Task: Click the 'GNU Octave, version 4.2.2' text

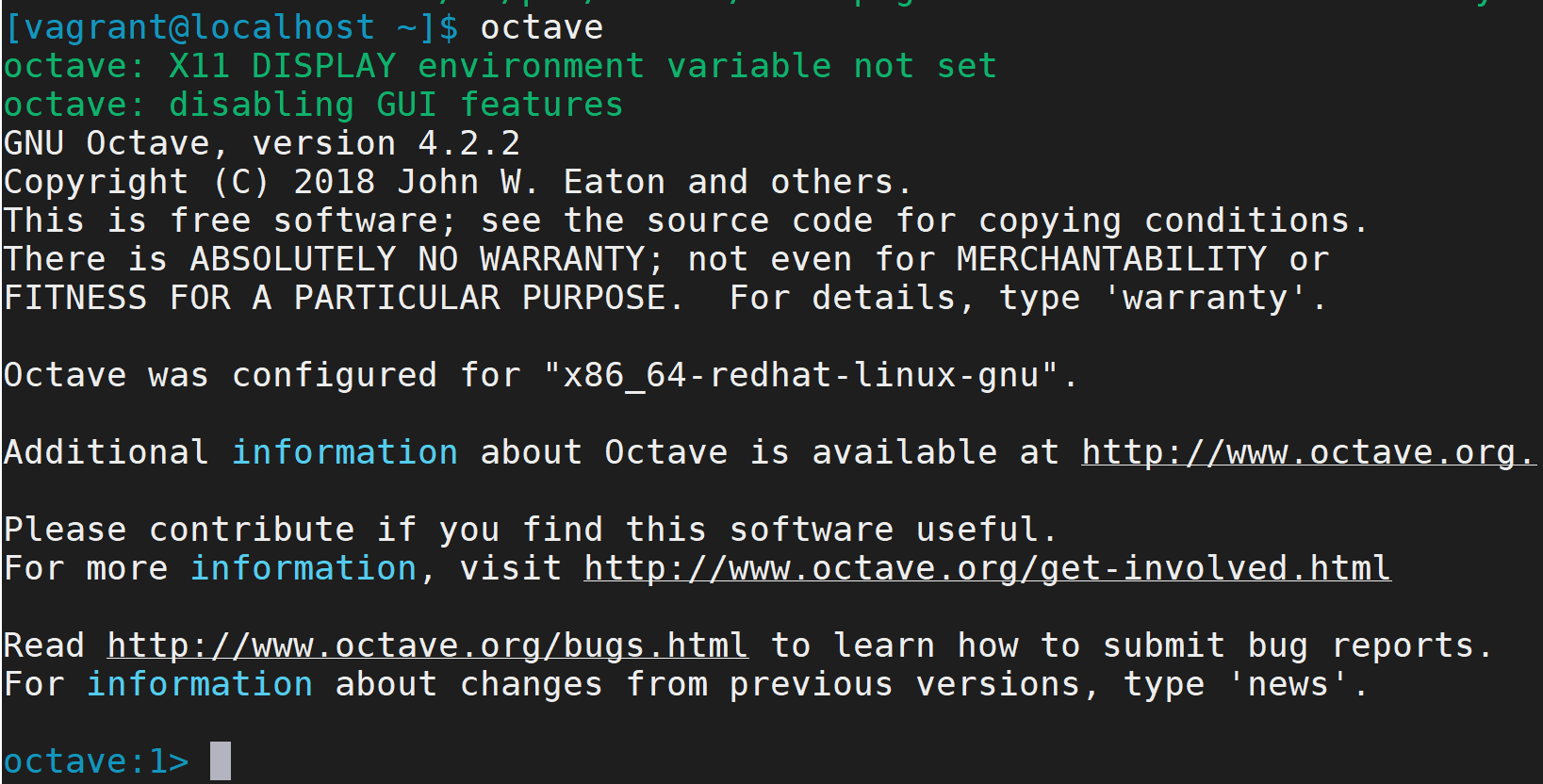Action: (262, 143)
